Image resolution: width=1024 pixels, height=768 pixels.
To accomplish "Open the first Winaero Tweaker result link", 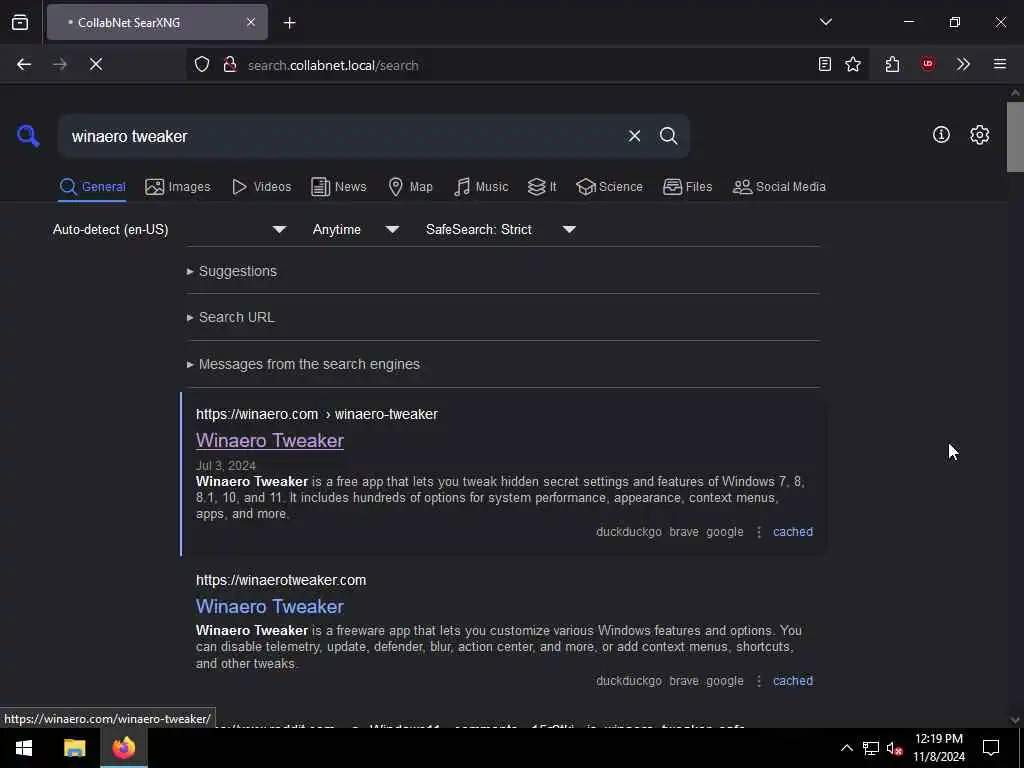I will [270, 441].
